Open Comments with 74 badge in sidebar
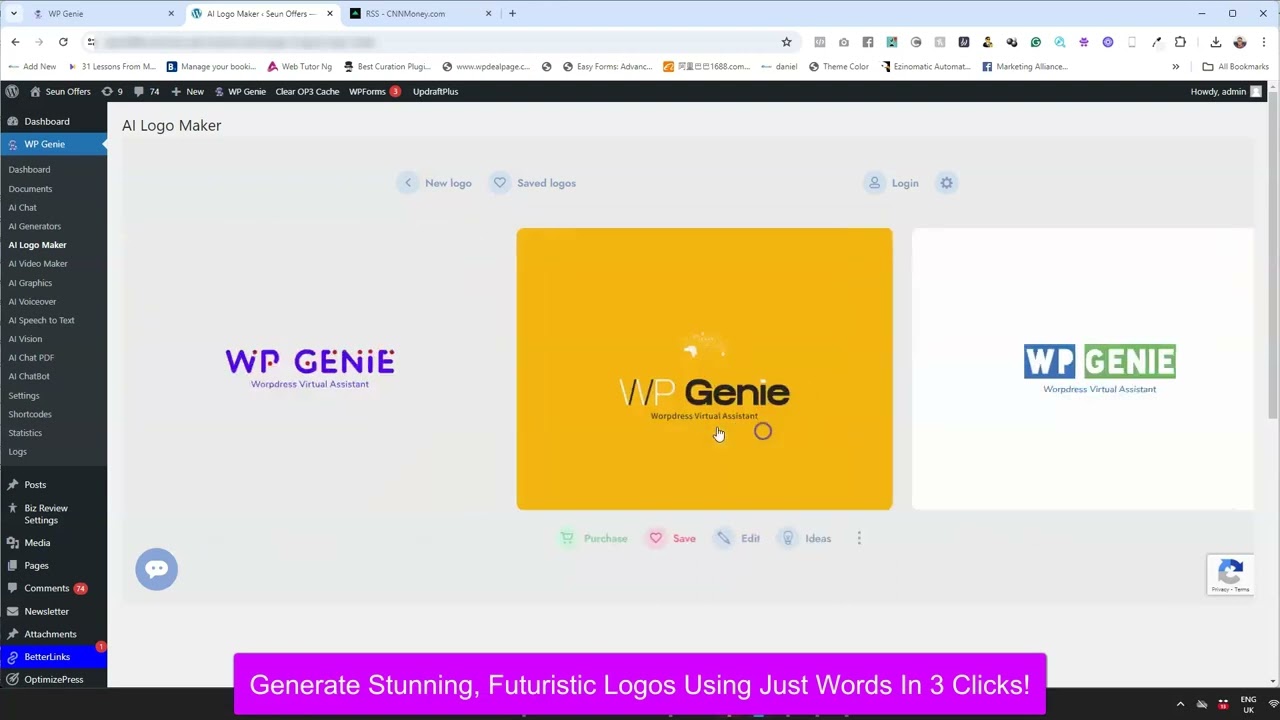The image size is (1280, 720). pos(47,588)
